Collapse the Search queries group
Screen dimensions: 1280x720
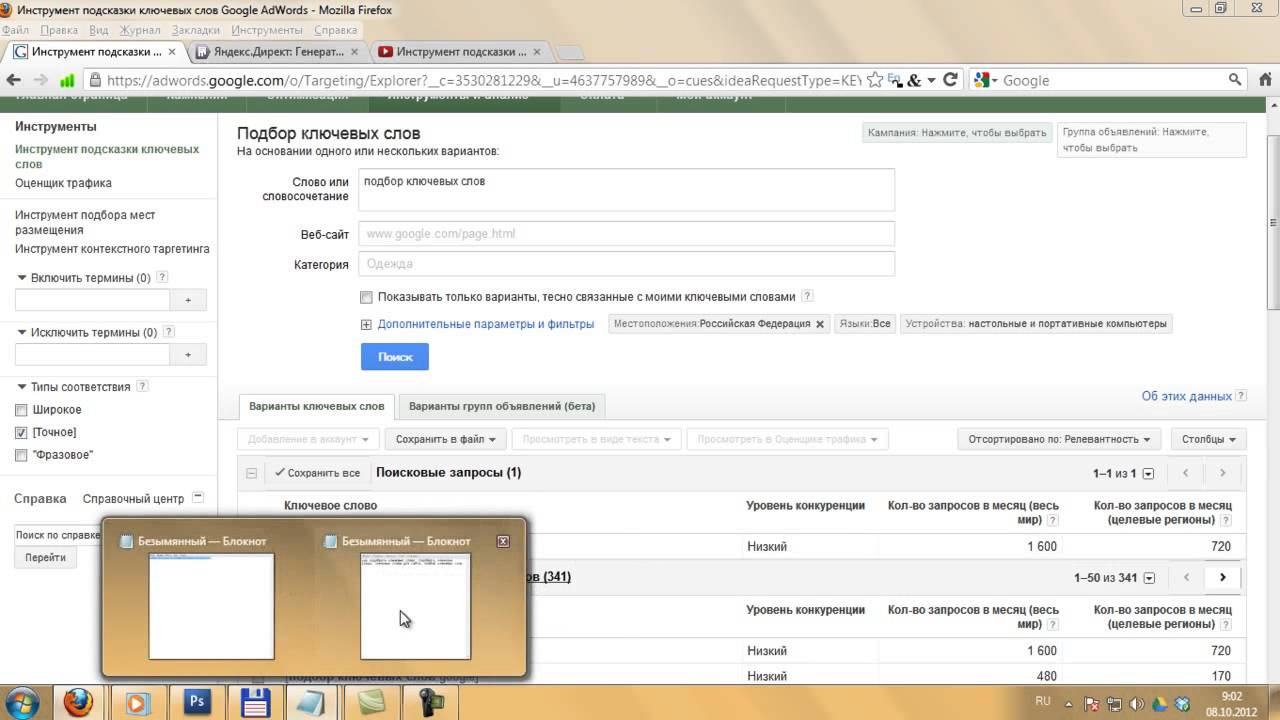(252, 473)
